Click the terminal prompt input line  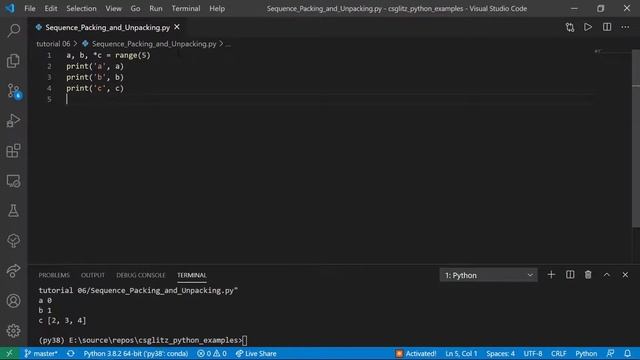143,340
